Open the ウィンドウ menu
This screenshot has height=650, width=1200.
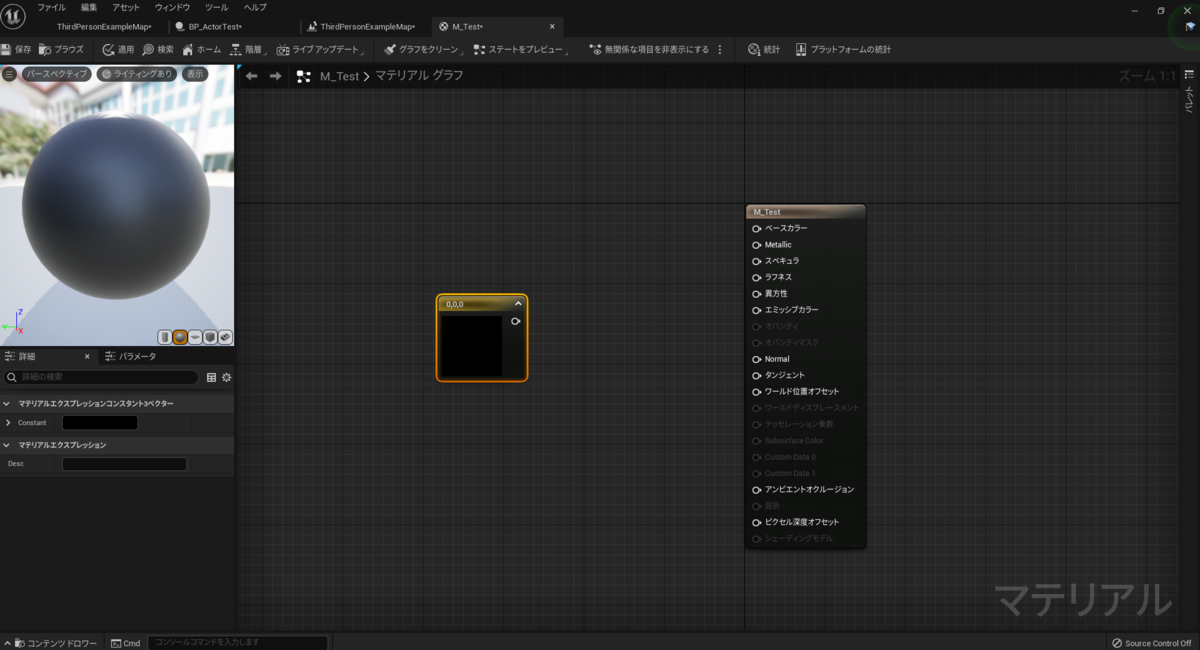point(172,7)
